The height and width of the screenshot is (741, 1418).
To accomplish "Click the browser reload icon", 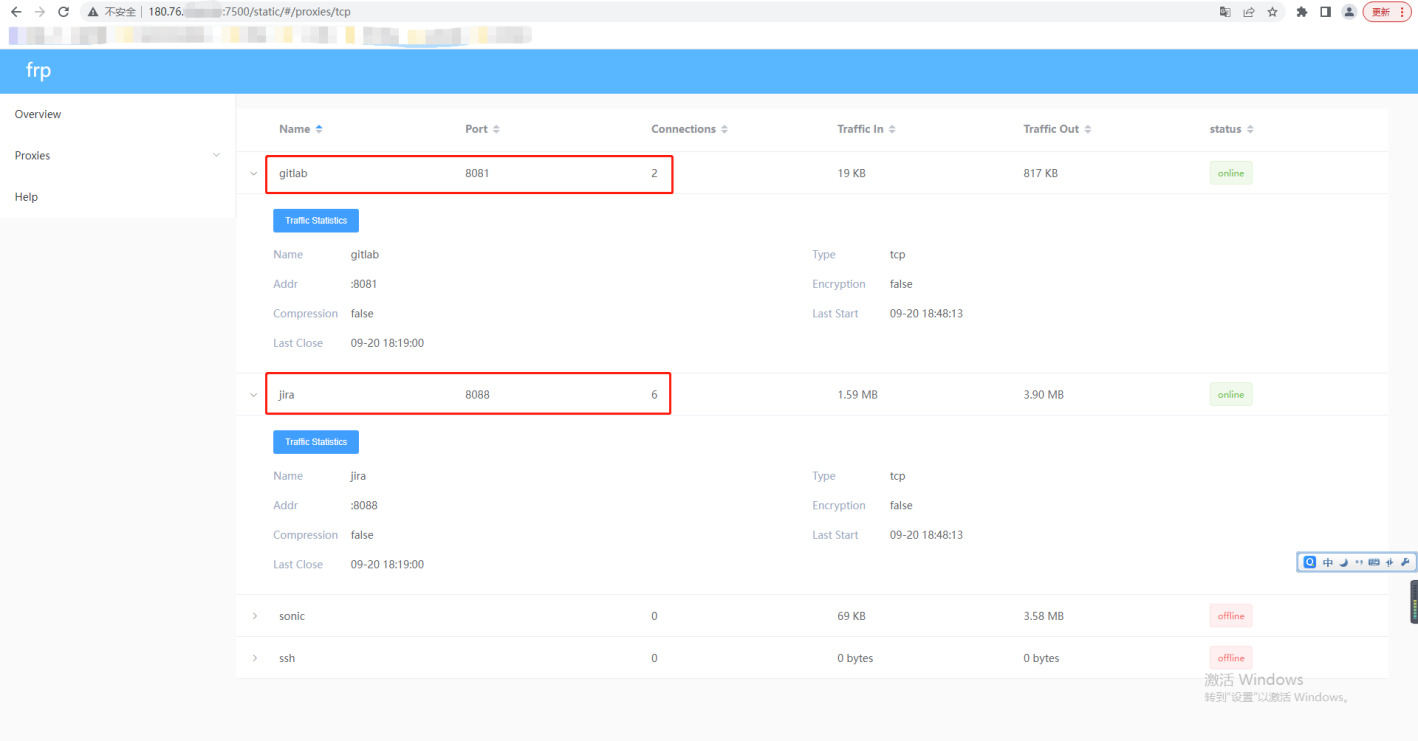I will pos(63,12).
